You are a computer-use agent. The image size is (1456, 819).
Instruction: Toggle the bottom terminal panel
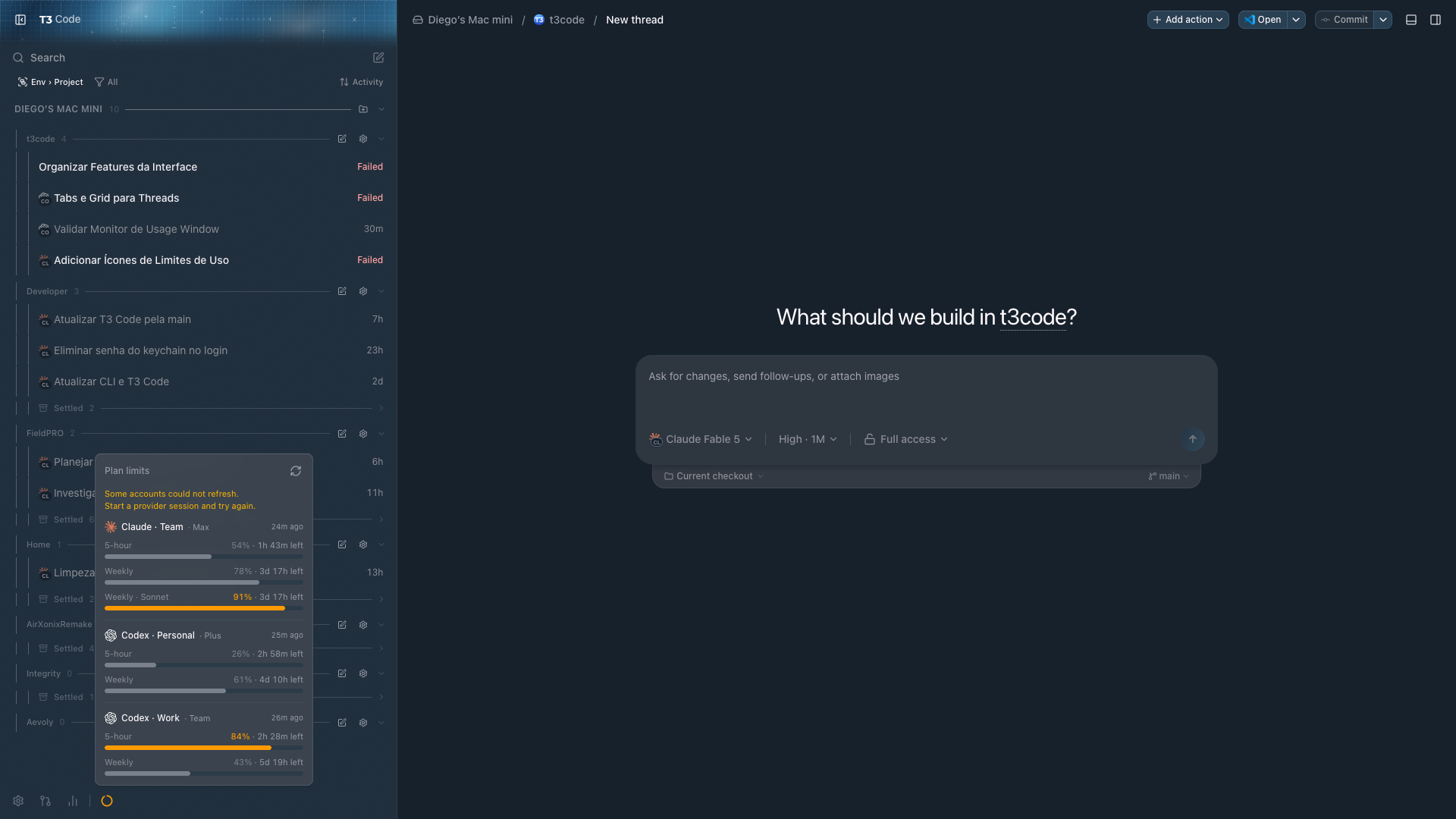pos(1411,20)
